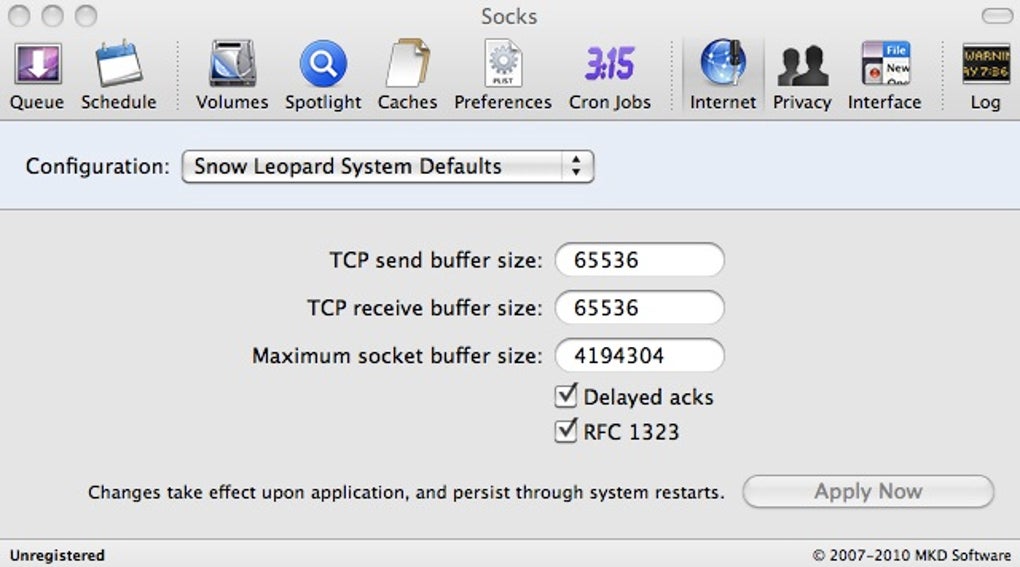Open the Cron Jobs clock icon
Image resolution: width=1020 pixels, height=567 pixels.
(x=609, y=65)
